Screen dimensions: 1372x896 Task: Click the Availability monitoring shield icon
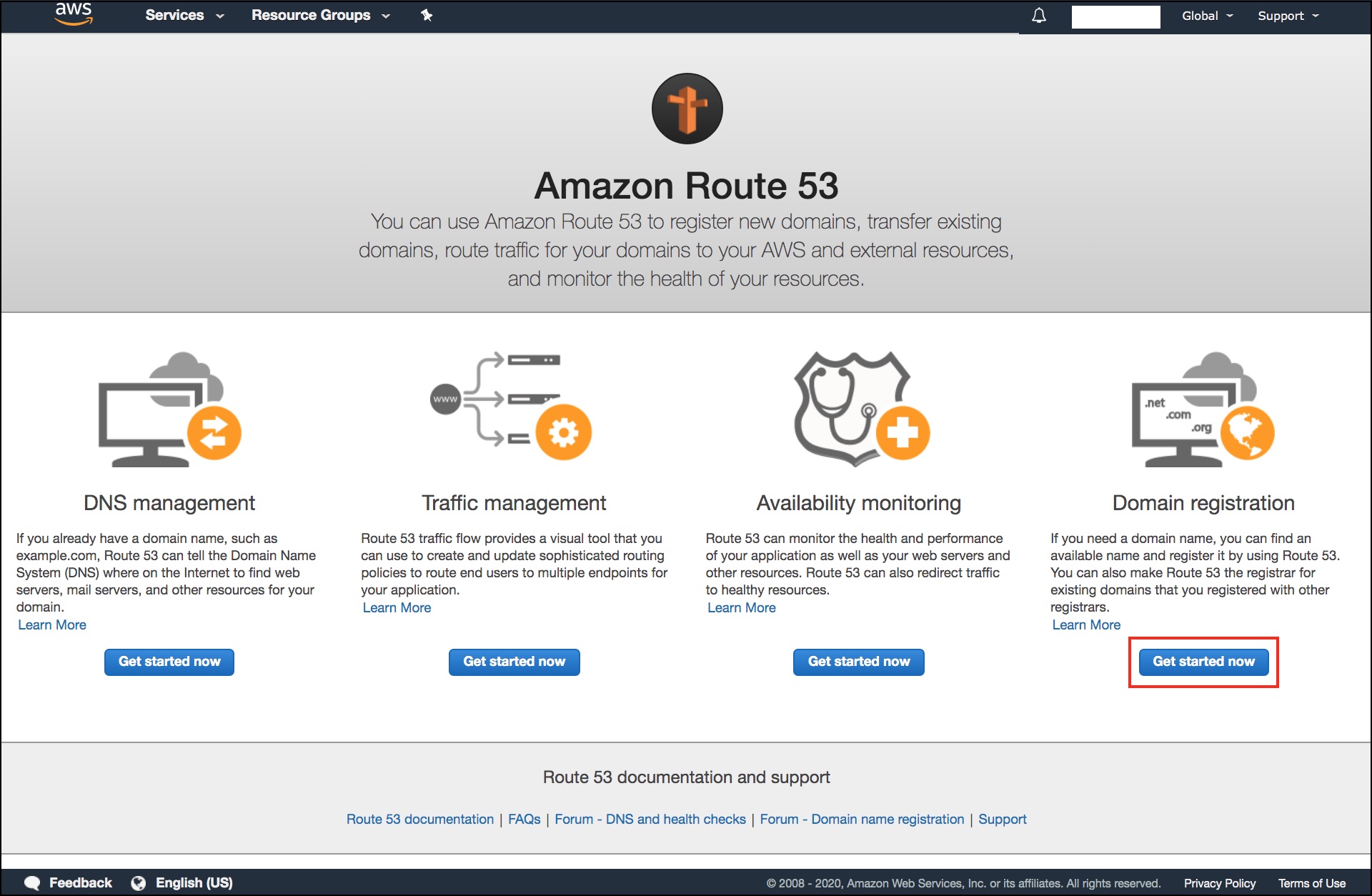[861, 408]
